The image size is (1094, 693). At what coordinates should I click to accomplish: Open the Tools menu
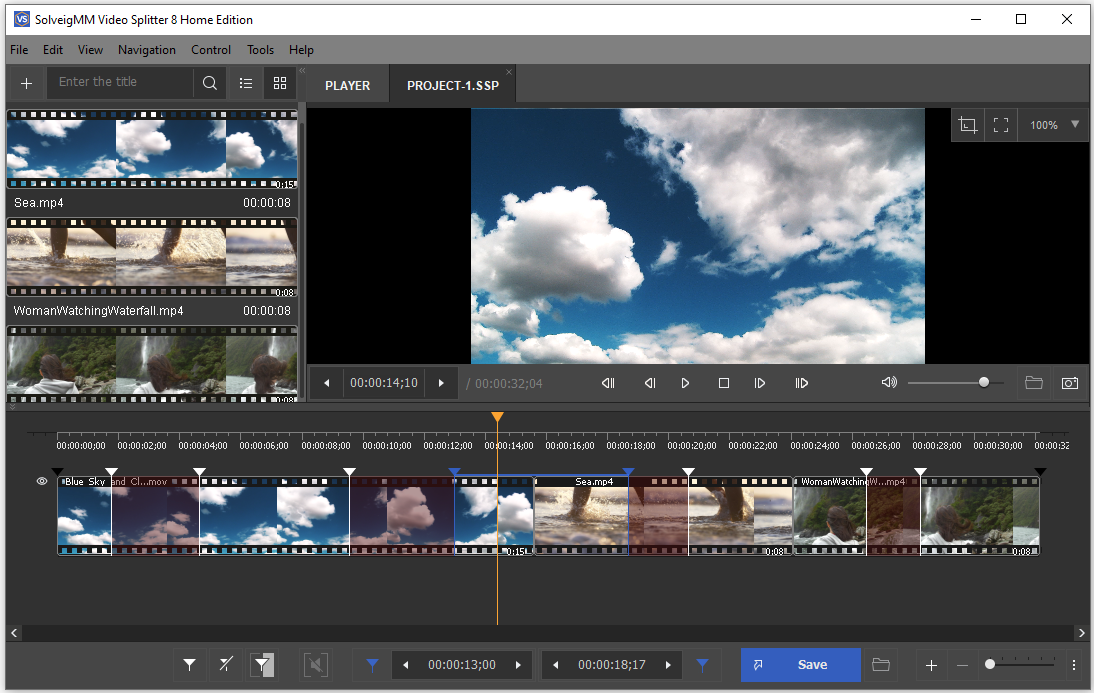click(260, 50)
